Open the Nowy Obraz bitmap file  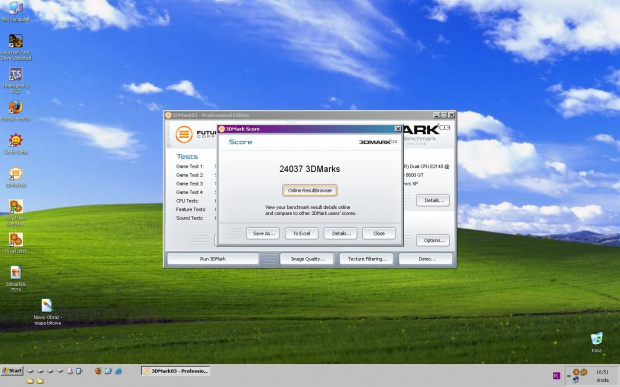(x=47, y=312)
